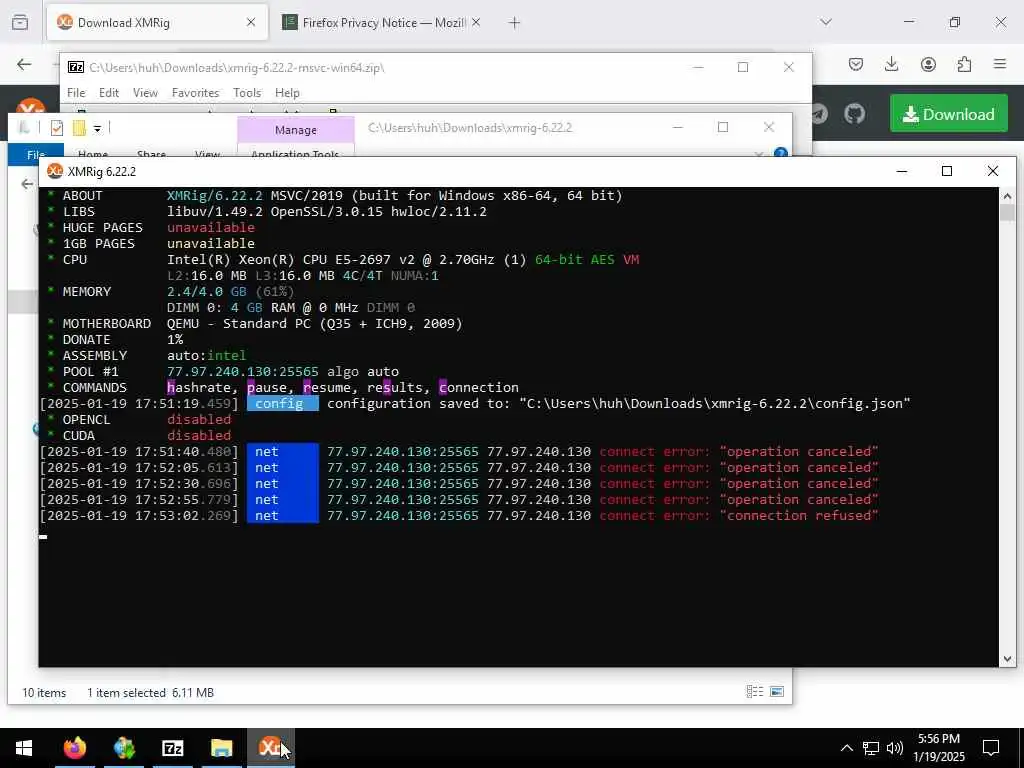
Task: Open Firefox from the taskbar
Action: pos(74,748)
